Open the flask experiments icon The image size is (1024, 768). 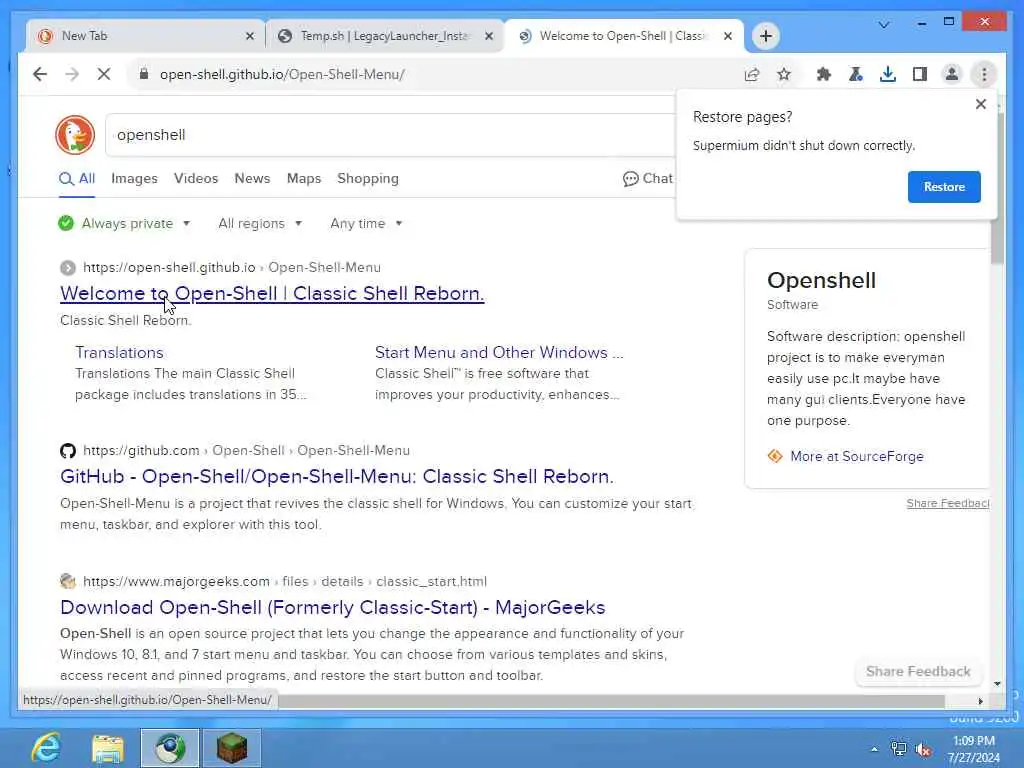(856, 74)
